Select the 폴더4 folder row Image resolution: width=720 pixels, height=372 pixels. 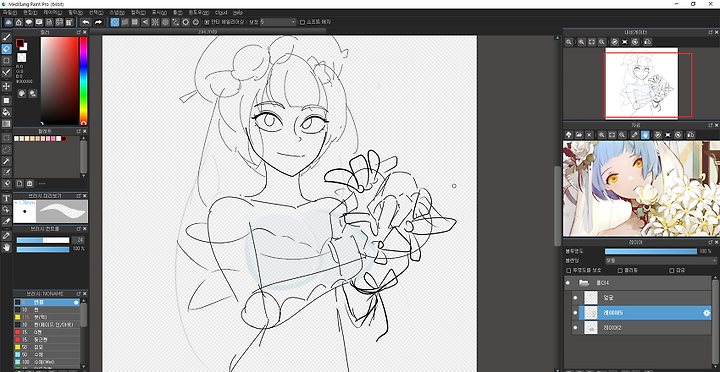(638, 283)
